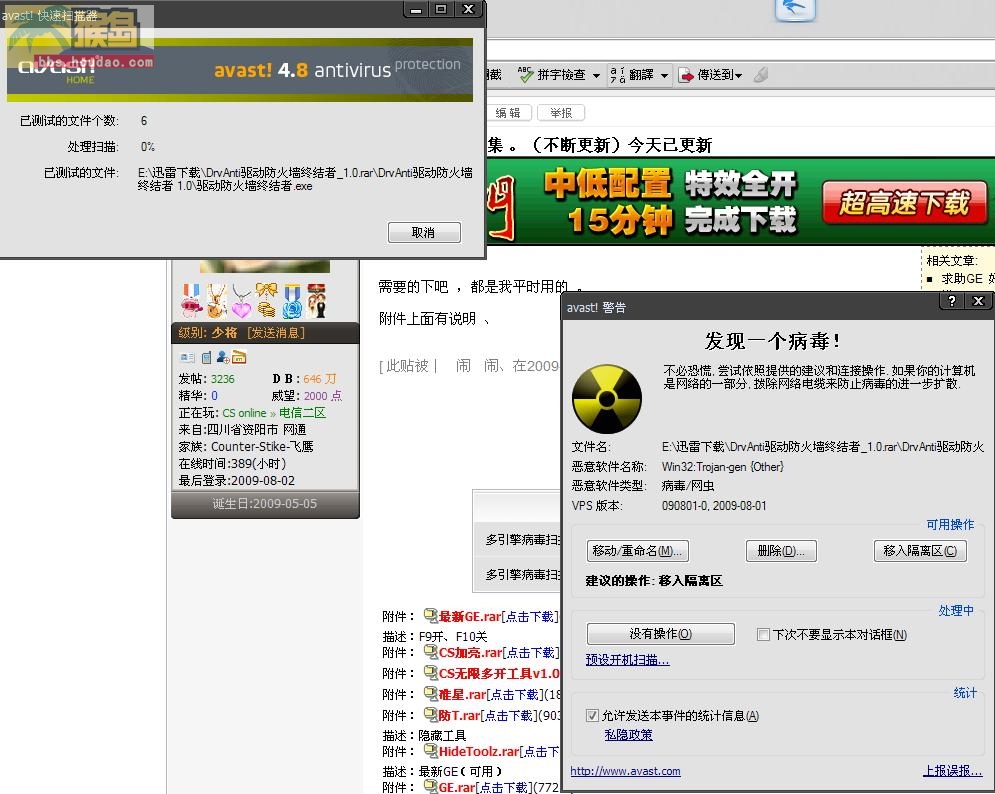Open the CS无限多开工具v1.0 attachment link
The width and height of the screenshot is (995, 794).
(x=499, y=673)
